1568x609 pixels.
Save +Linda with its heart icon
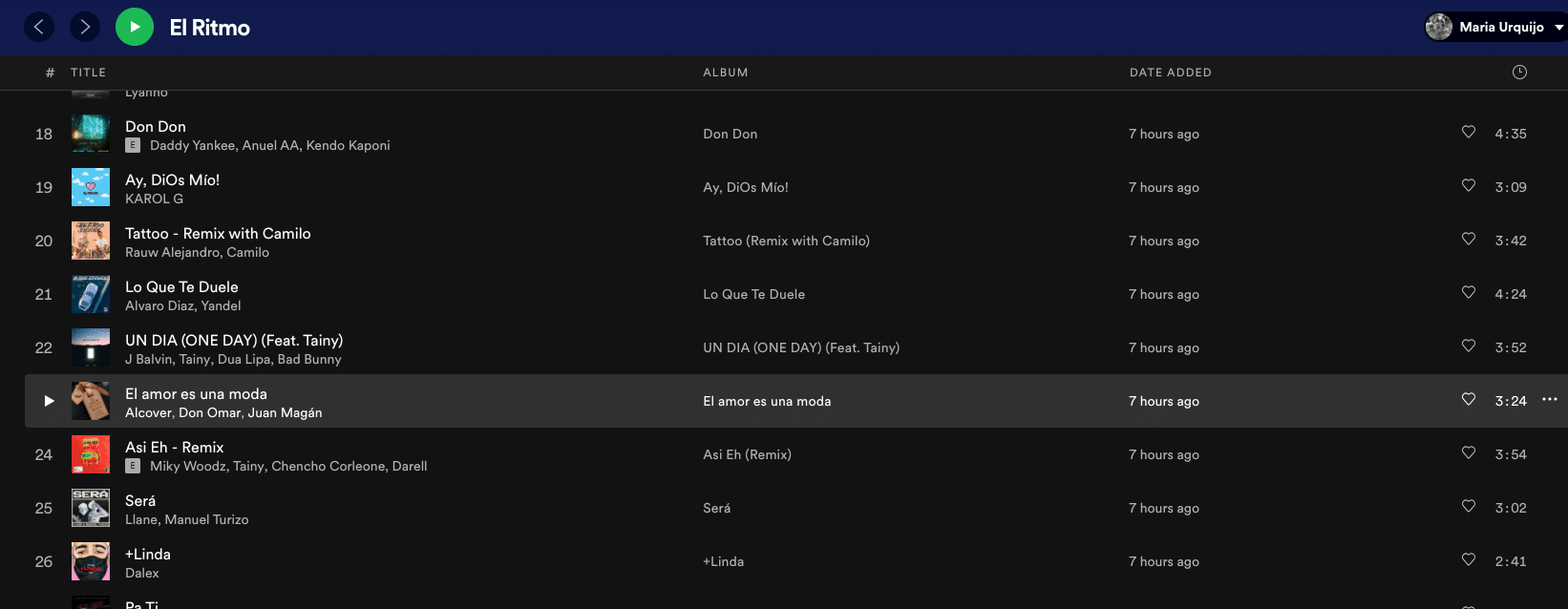click(x=1469, y=559)
